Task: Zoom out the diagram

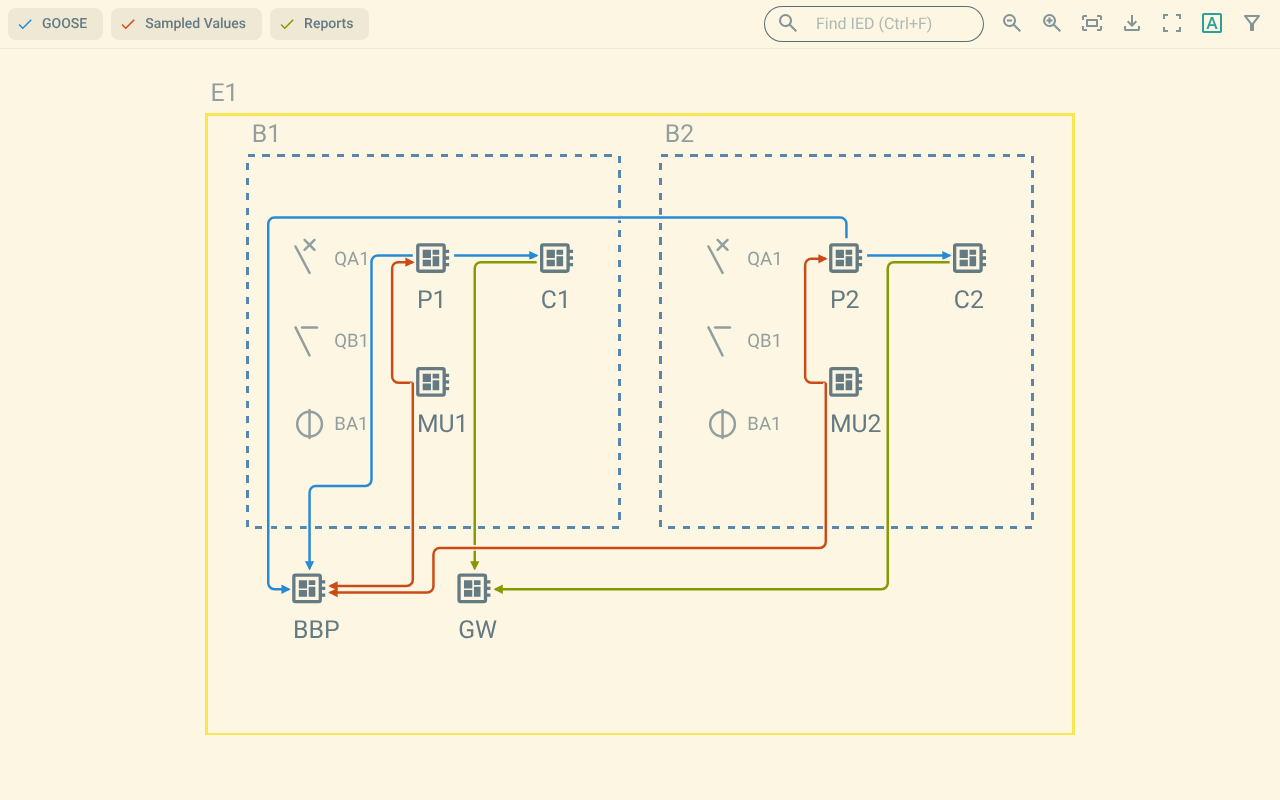Action: pos(1012,23)
